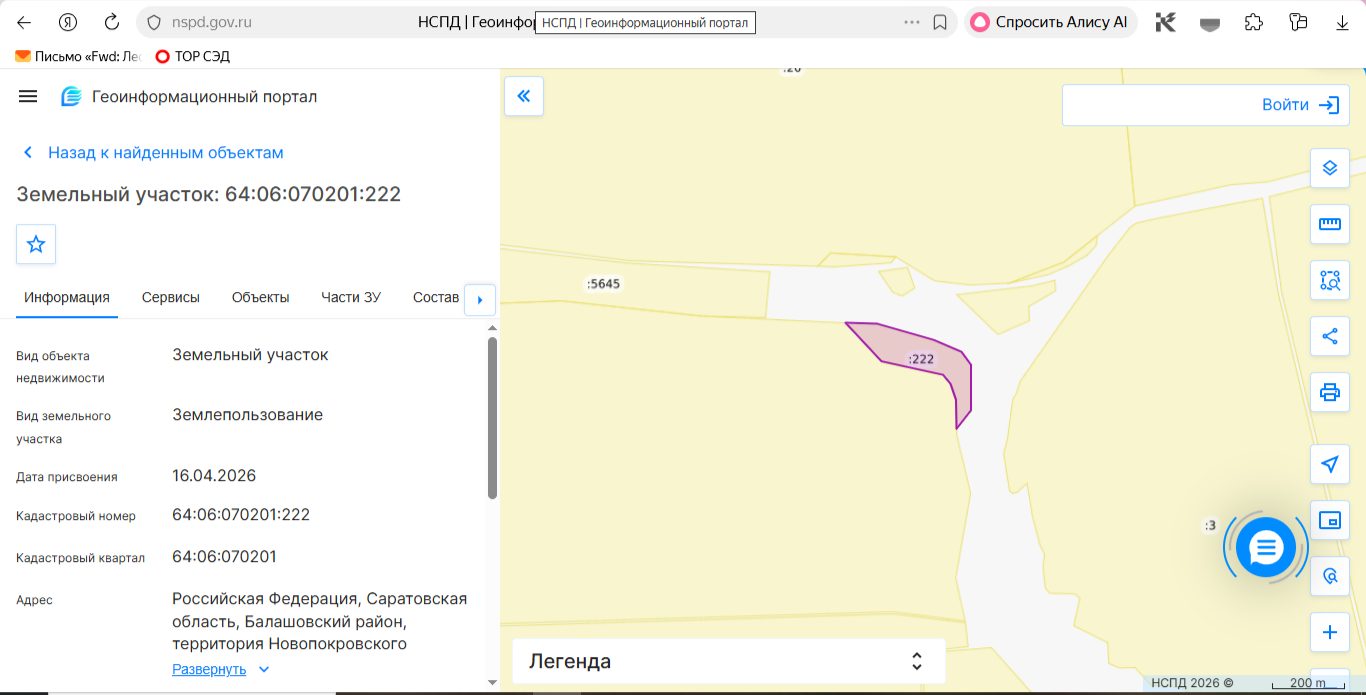Viewport: 1366px width, 695px height.
Task: Show more tabs with the arrow button
Action: pyautogui.click(x=480, y=299)
